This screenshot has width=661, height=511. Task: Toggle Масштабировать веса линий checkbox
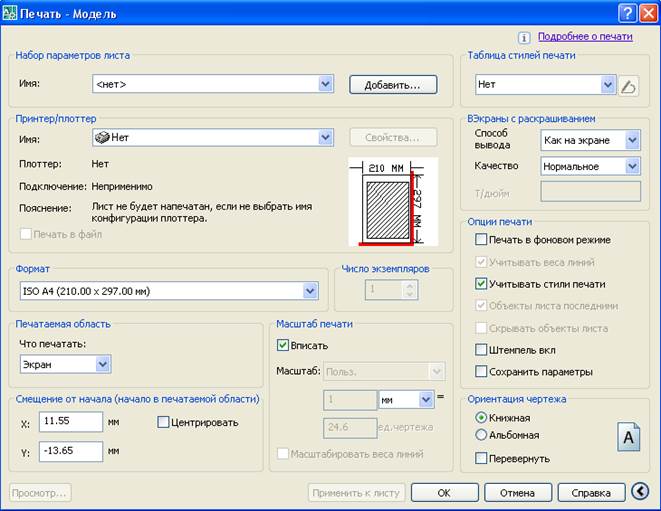(282, 454)
